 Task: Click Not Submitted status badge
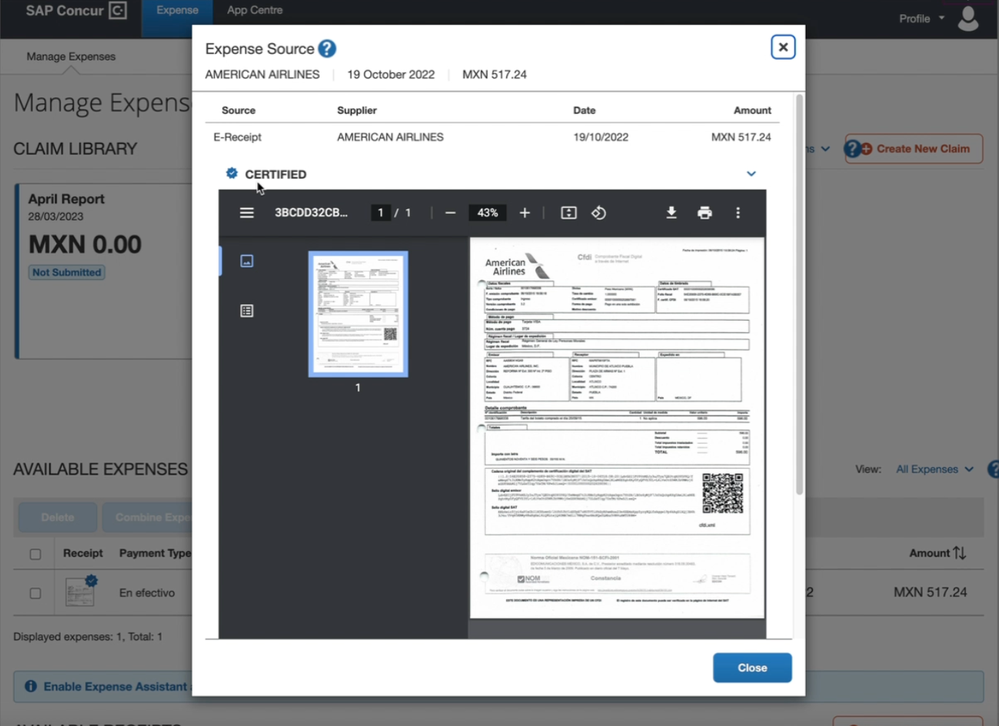[x=67, y=273]
